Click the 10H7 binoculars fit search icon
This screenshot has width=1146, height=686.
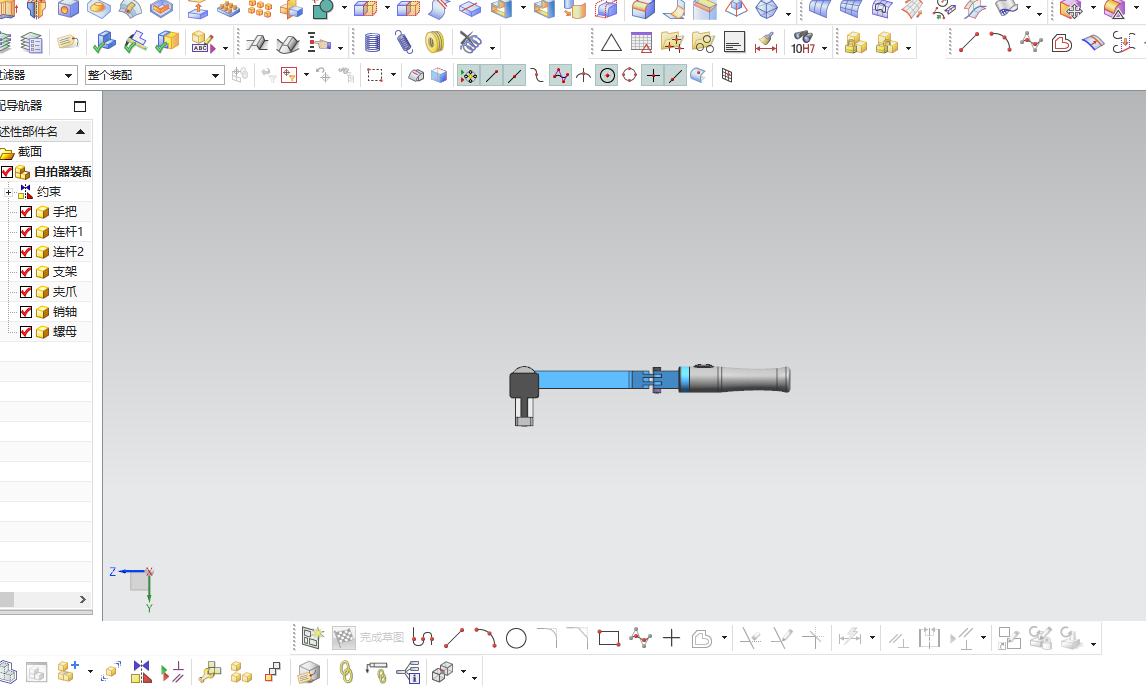802,43
